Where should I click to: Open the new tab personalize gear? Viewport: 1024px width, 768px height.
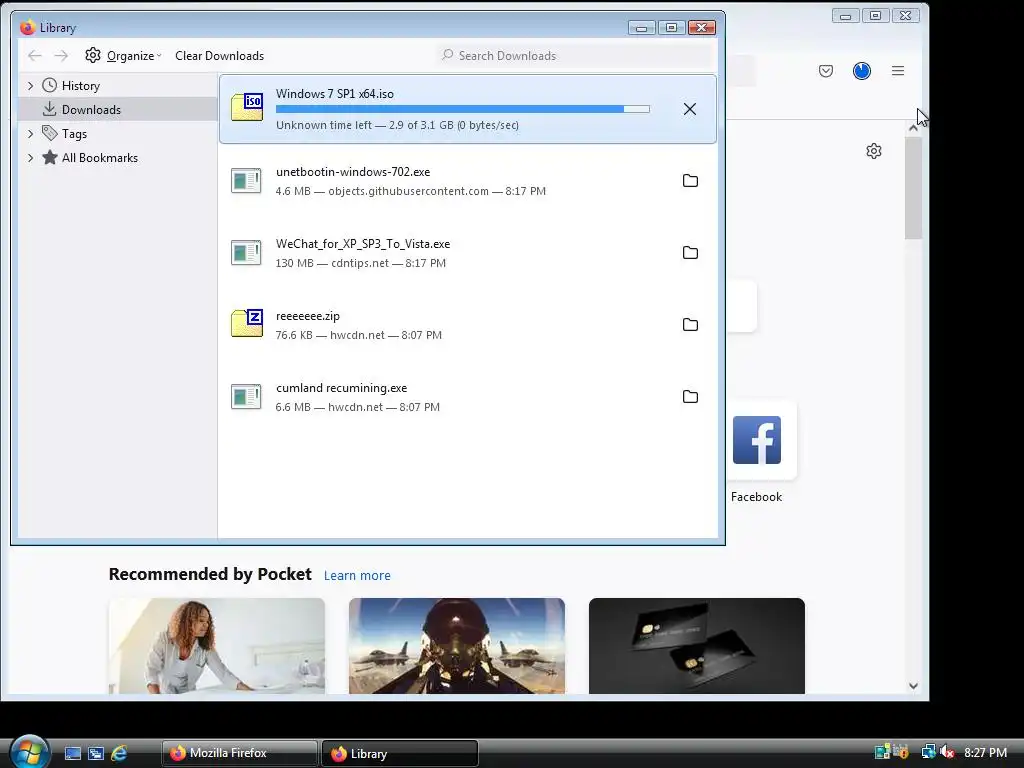(x=874, y=151)
